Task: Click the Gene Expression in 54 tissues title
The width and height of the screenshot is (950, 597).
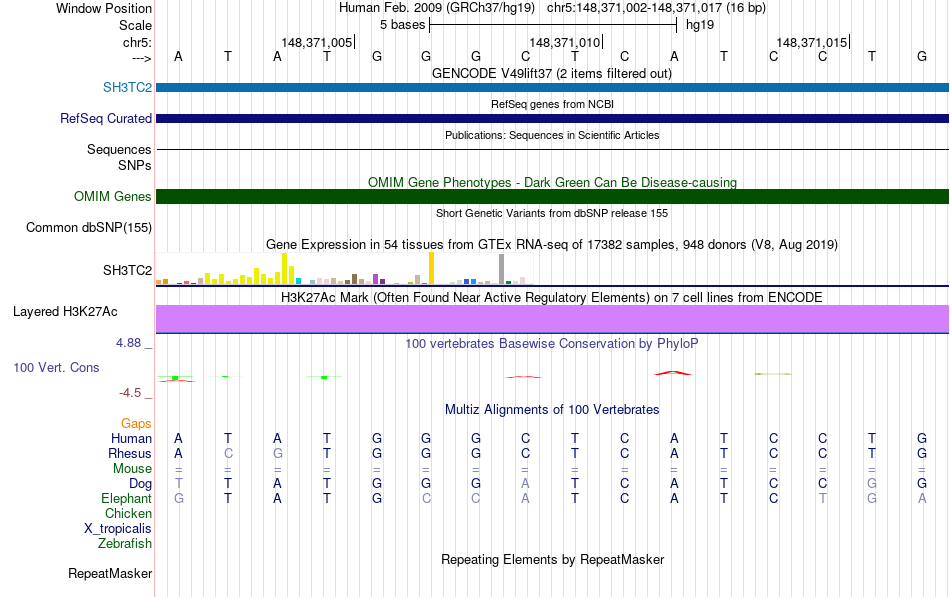Action: tap(552, 245)
